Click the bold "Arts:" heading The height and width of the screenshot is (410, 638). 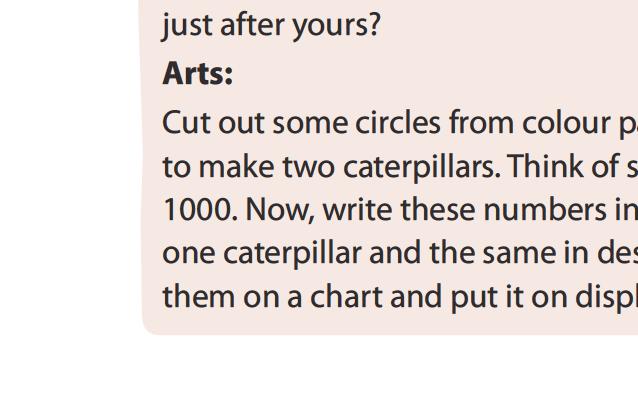point(198,74)
